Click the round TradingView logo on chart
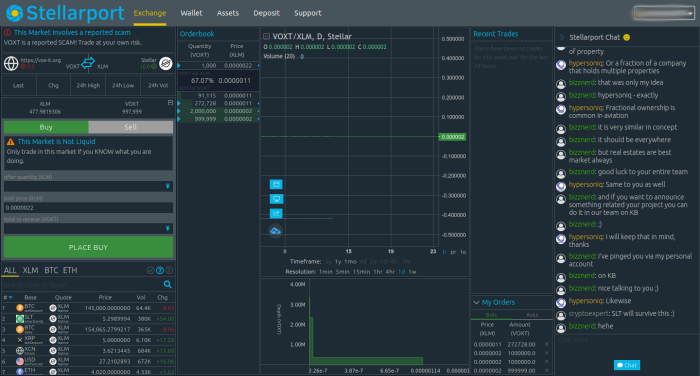This screenshot has width=700, height=376. (275, 231)
